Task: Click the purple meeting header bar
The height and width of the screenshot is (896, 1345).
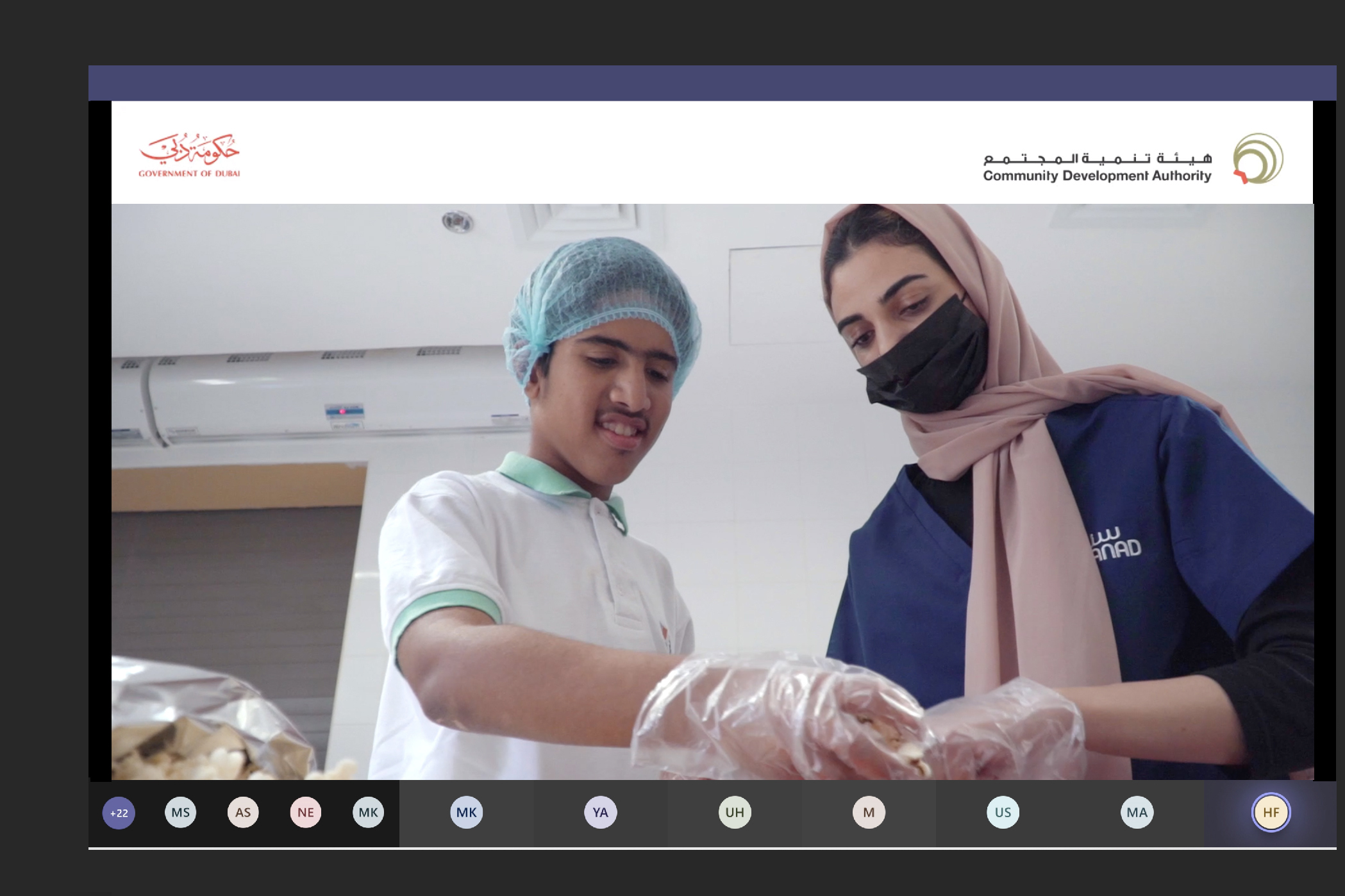Action: (x=712, y=83)
